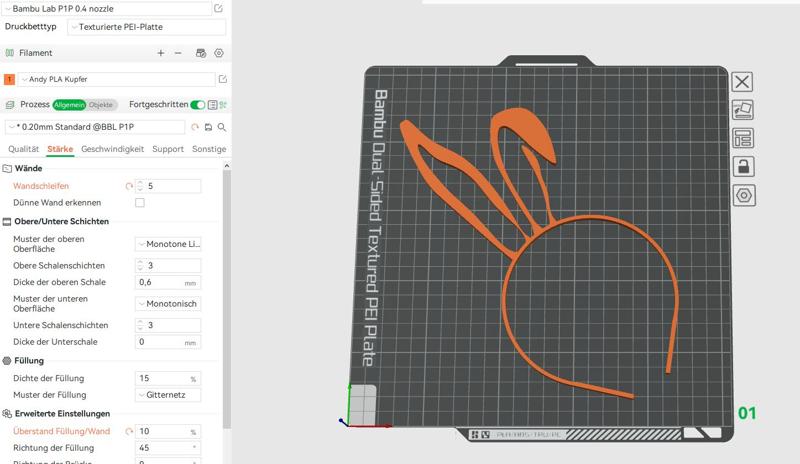Click the Dicke der Unterschale field
This screenshot has width=800, height=464.
[x=168, y=342]
